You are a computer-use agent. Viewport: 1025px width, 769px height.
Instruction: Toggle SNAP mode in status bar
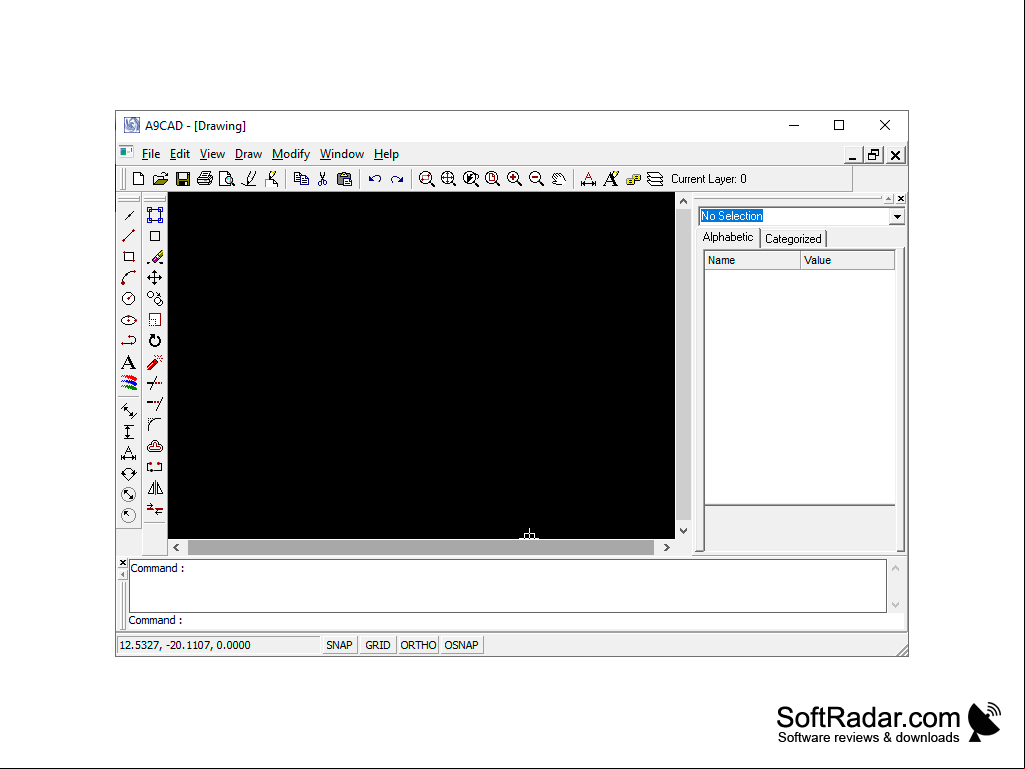[339, 645]
